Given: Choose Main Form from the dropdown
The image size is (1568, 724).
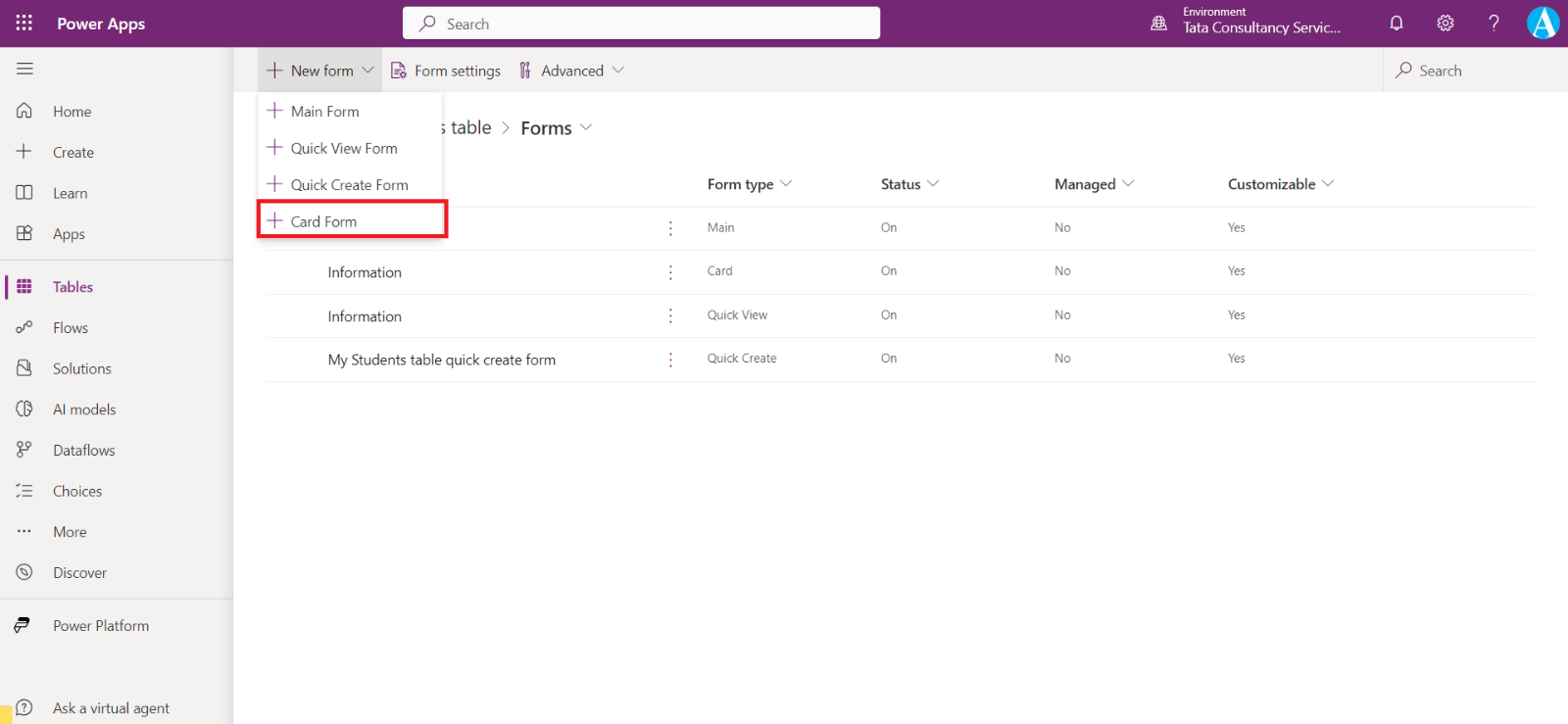Looking at the screenshot, I should (325, 112).
